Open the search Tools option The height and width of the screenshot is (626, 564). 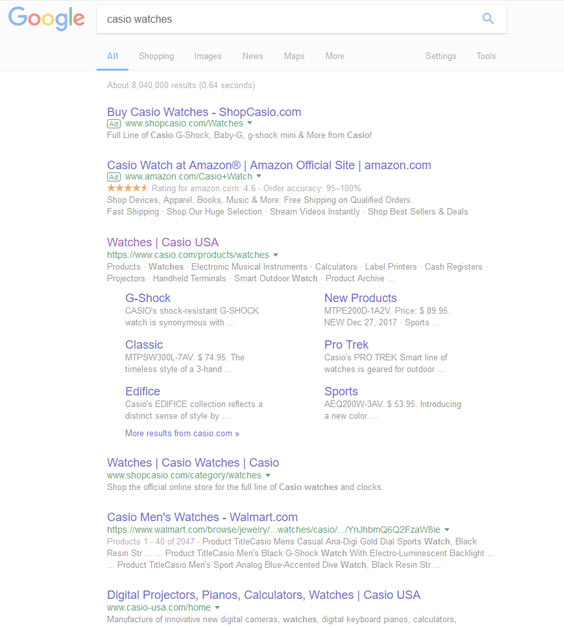tap(486, 56)
